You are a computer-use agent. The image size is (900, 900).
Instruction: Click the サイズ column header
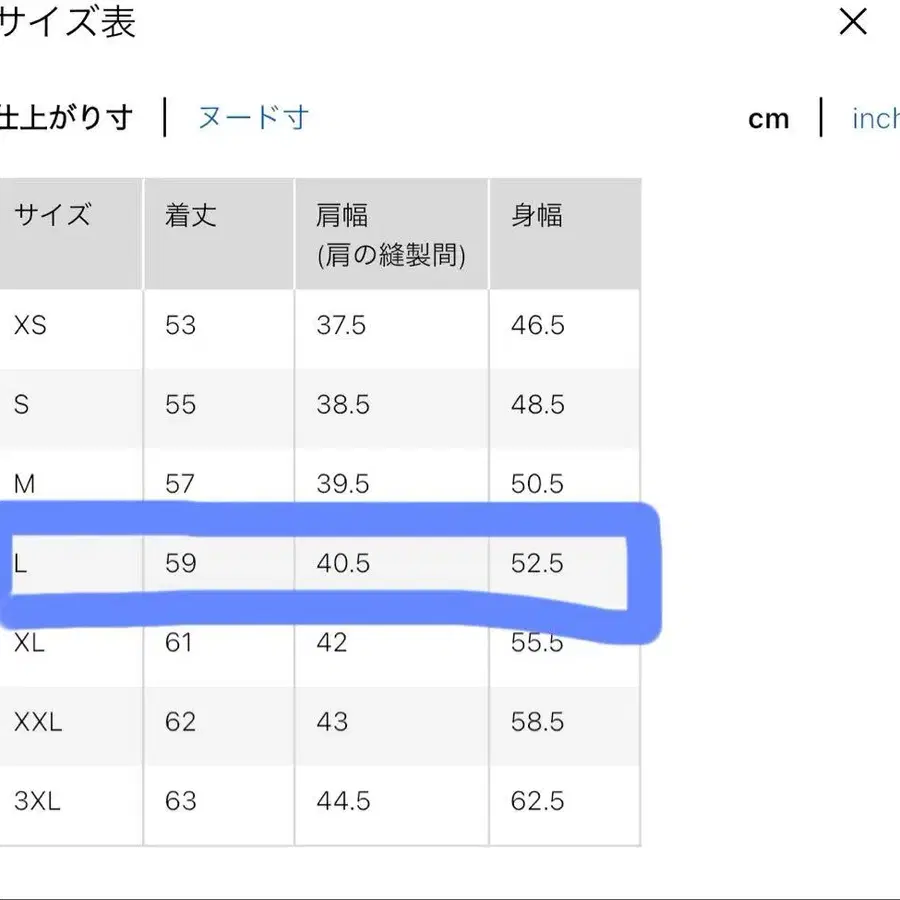pyautogui.click(x=50, y=214)
